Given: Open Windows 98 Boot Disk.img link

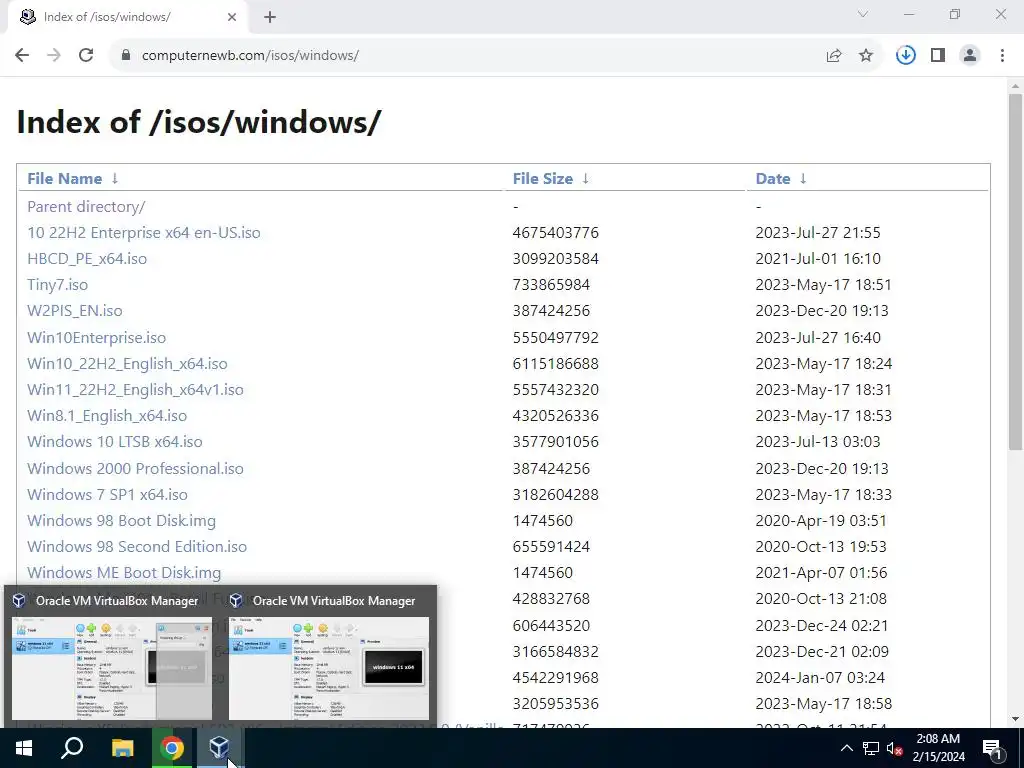Looking at the screenshot, I should 121,521.
